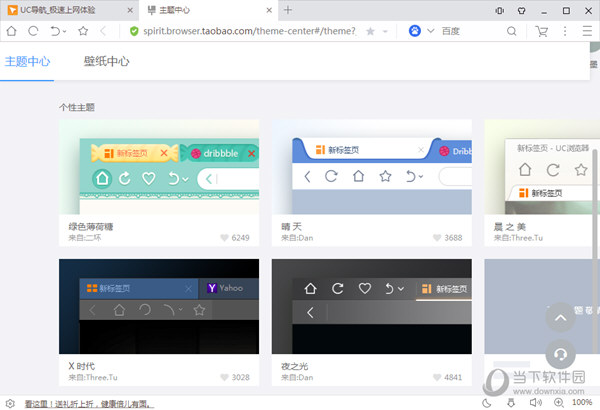Switch to the 壁纸中心 tab

106,62
